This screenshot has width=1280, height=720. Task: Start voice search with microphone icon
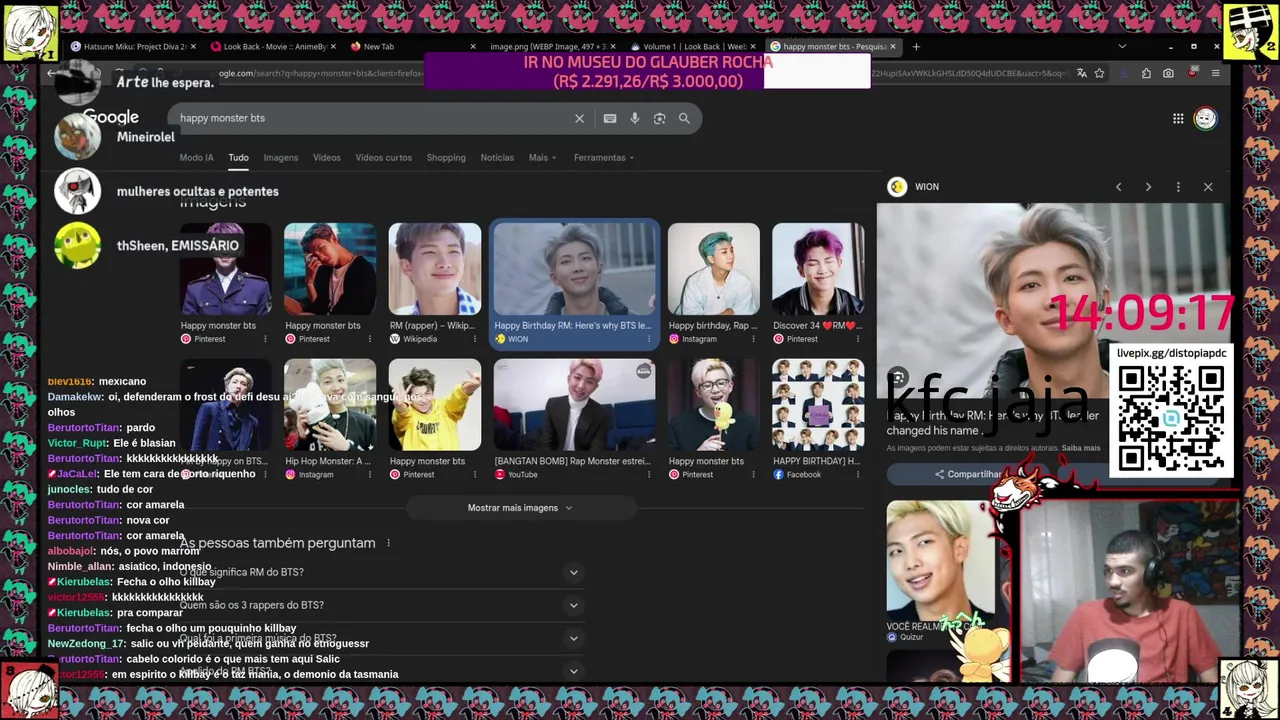pos(634,118)
